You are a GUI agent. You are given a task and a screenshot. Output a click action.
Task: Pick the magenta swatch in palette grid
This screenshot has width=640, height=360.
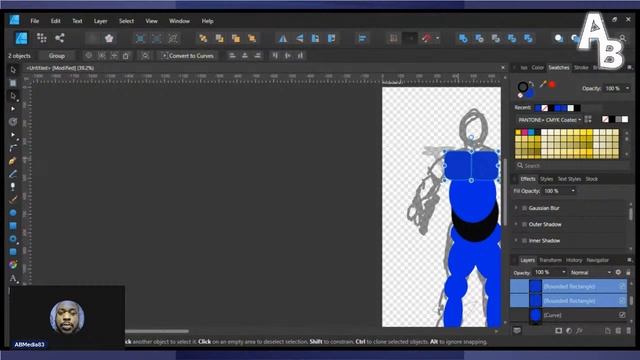pyautogui.click(x=524, y=132)
